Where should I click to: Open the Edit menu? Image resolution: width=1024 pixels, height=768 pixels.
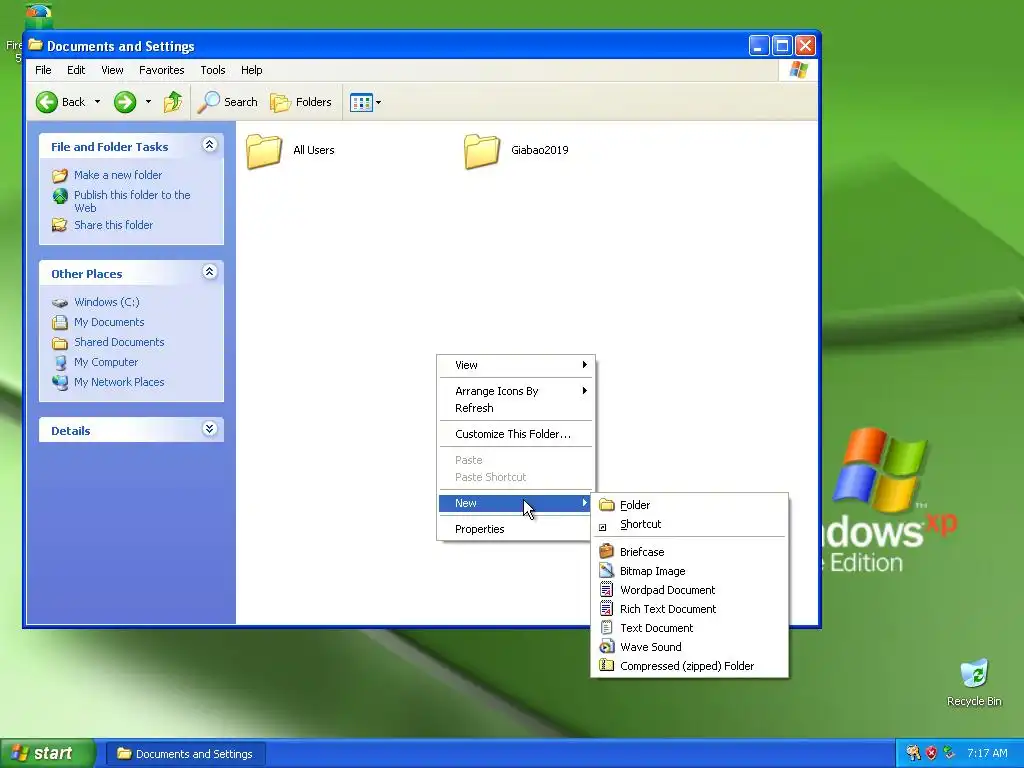[x=76, y=70]
